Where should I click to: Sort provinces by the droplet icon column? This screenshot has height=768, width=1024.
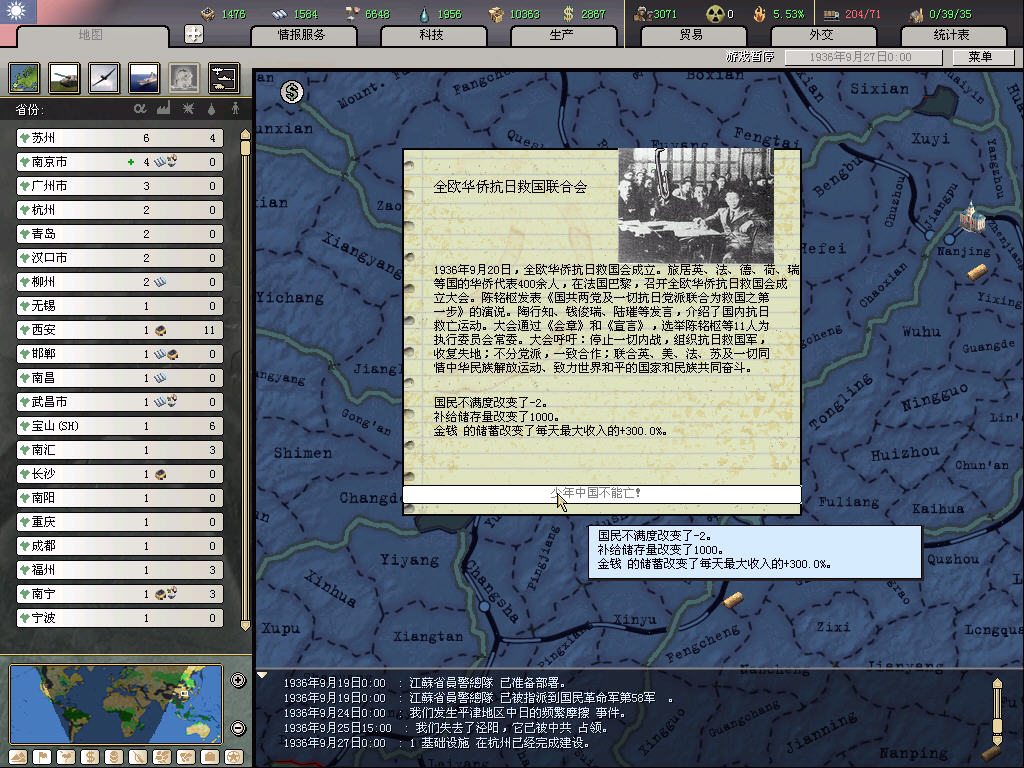pyautogui.click(x=211, y=109)
